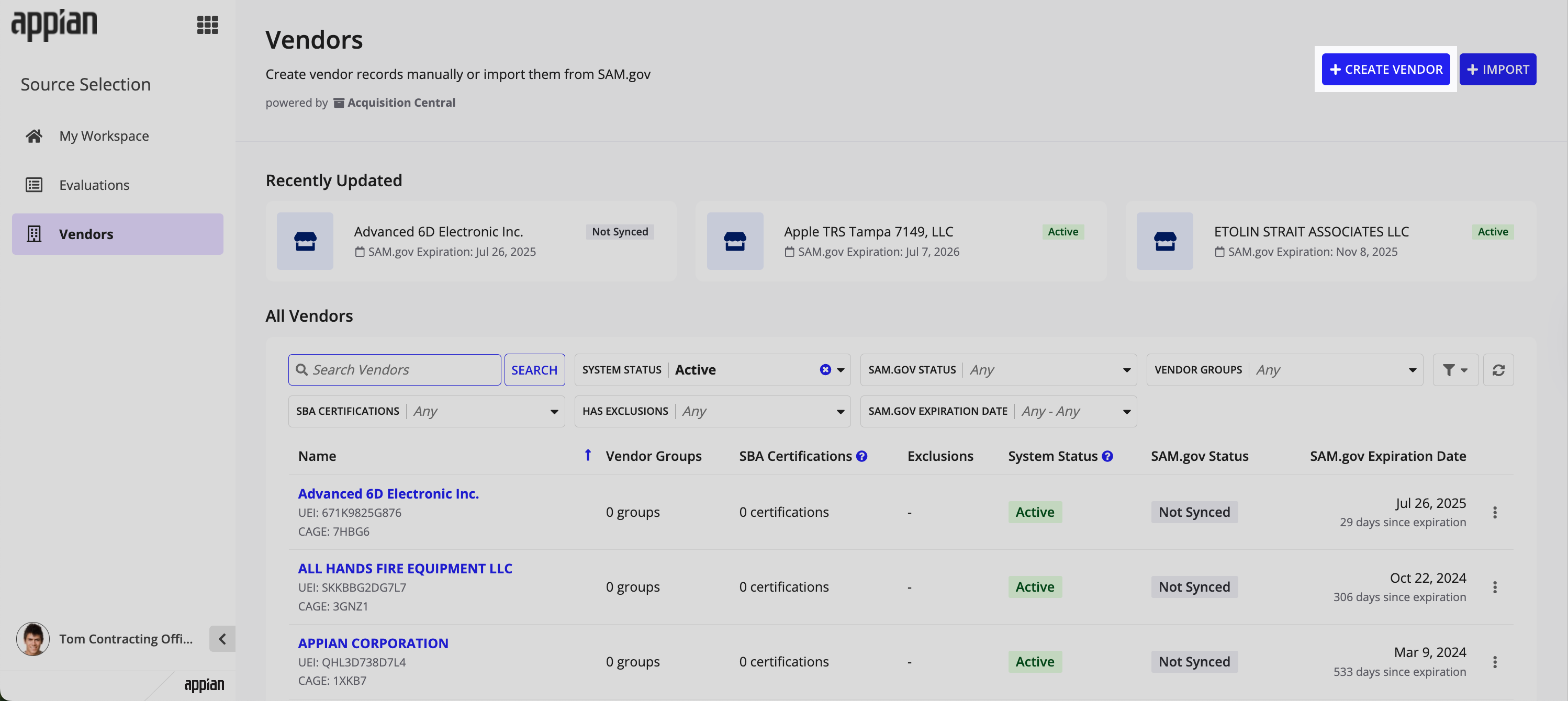Focus the Search Vendors field
The height and width of the screenshot is (701, 1568).
(395, 369)
